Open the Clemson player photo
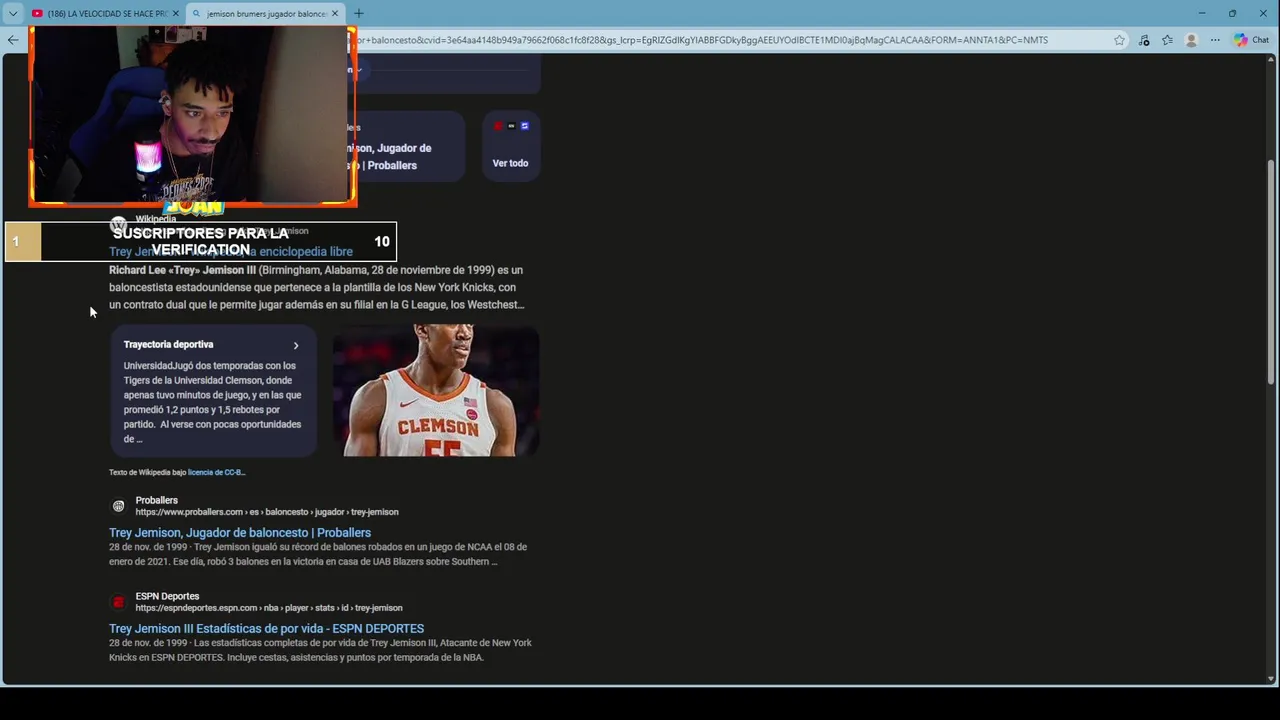This screenshot has width=1280, height=720. click(x=436, y=390)
